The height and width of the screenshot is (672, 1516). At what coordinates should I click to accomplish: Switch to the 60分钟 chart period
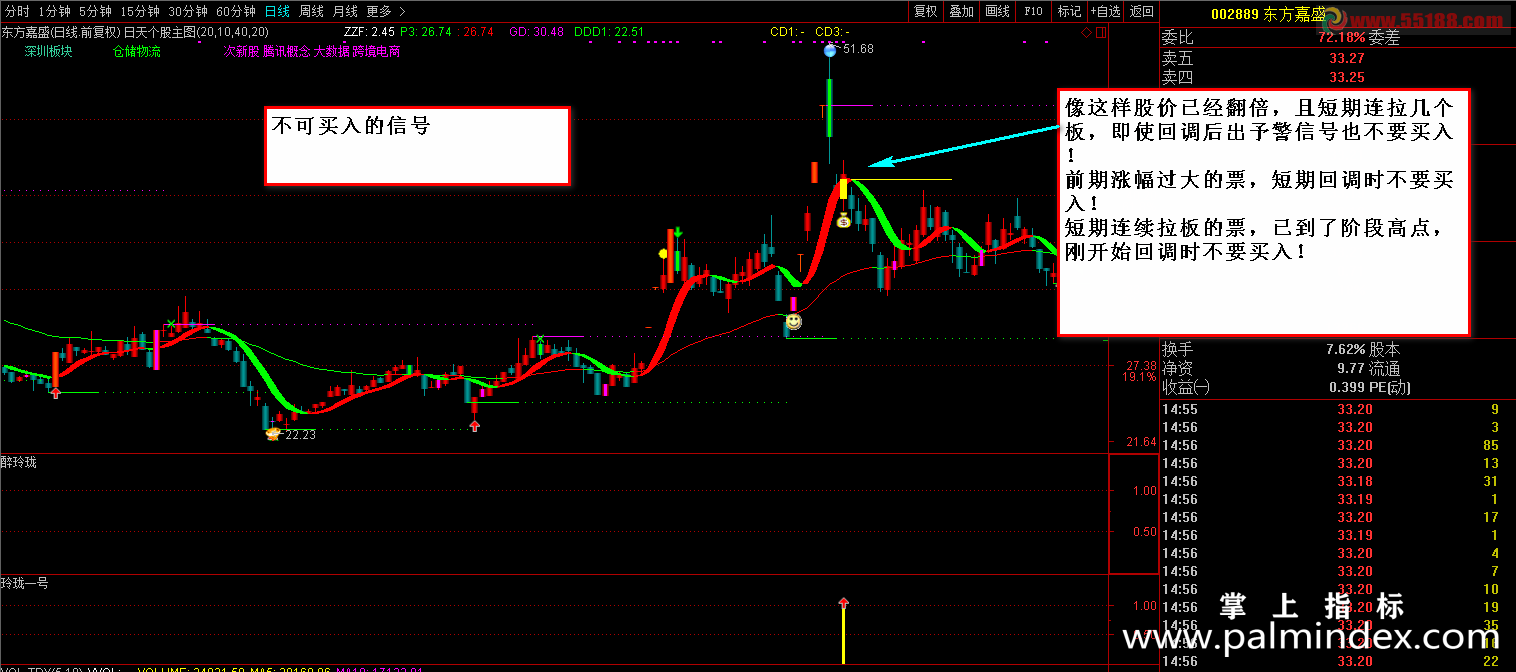[x=236, y=11]
